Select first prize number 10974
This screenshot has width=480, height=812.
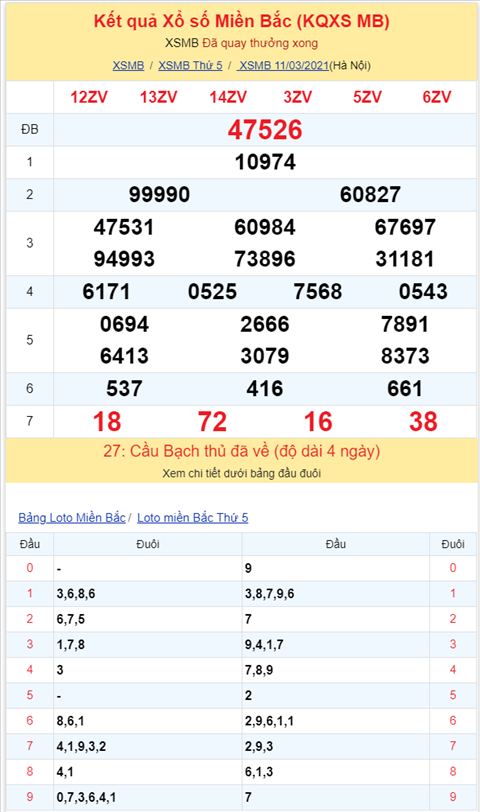point(265,162)
